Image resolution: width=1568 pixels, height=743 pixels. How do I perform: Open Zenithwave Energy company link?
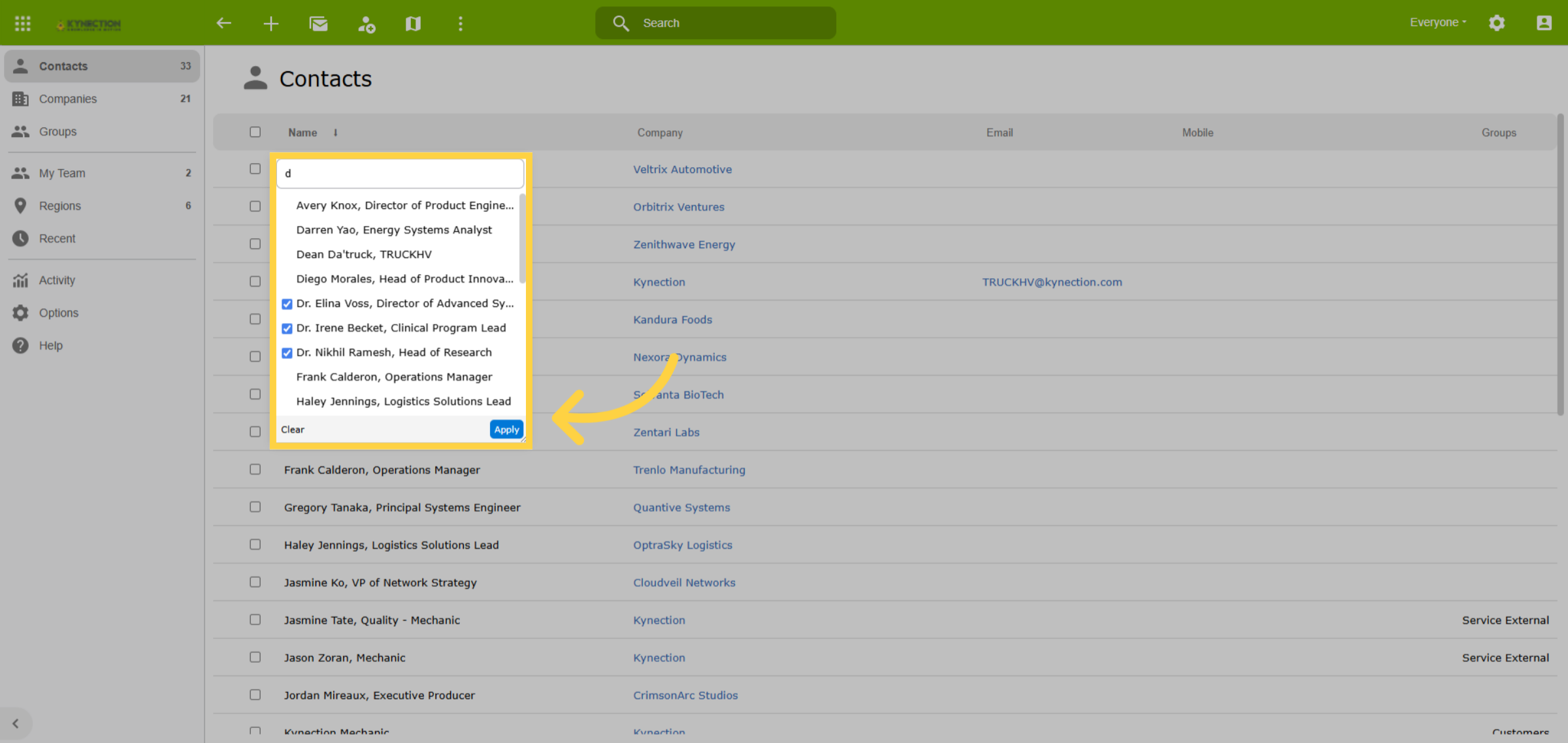[683, 244]
